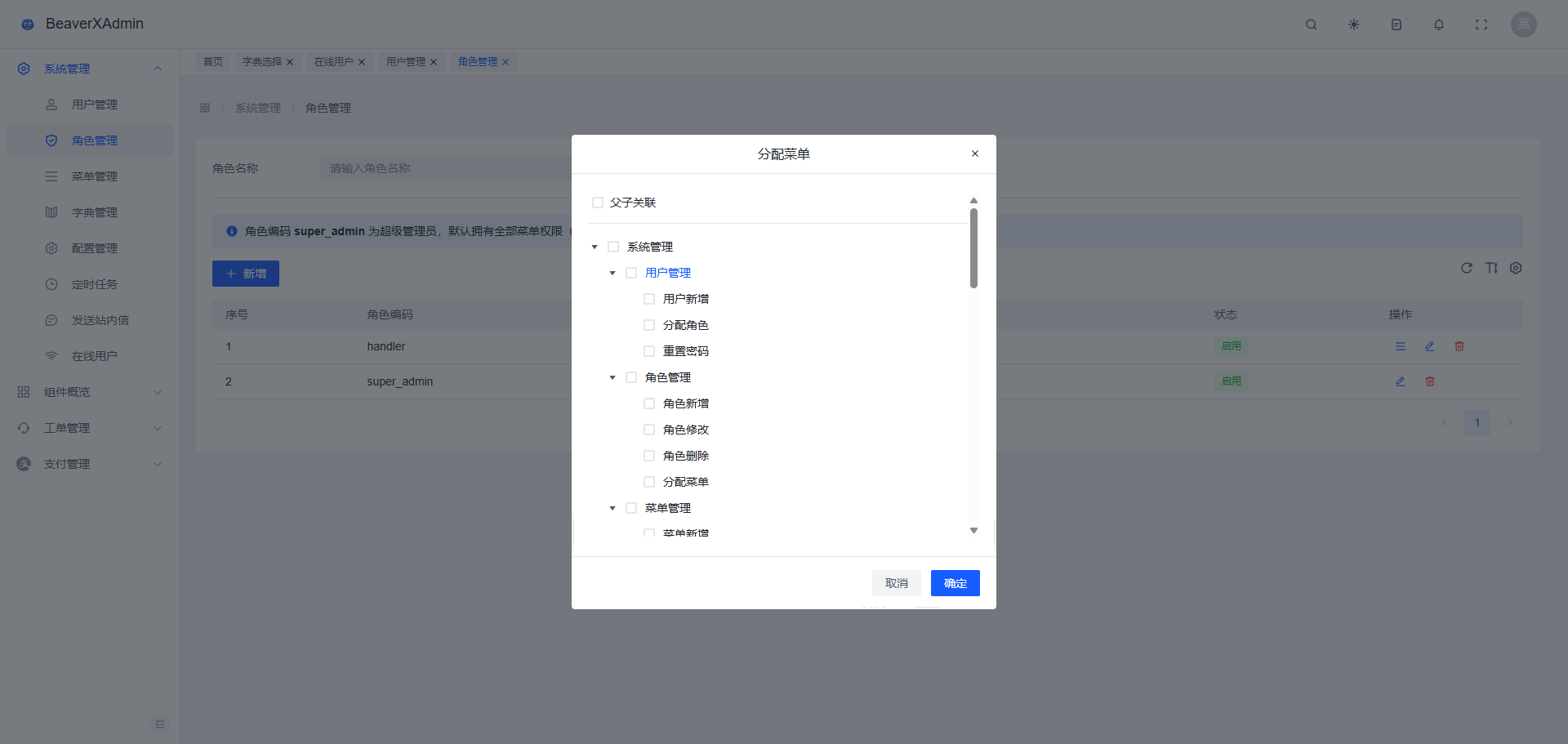1568x744 pixels.
Task: Check the 分配角色 checkbox
Action: pos(649,325)
